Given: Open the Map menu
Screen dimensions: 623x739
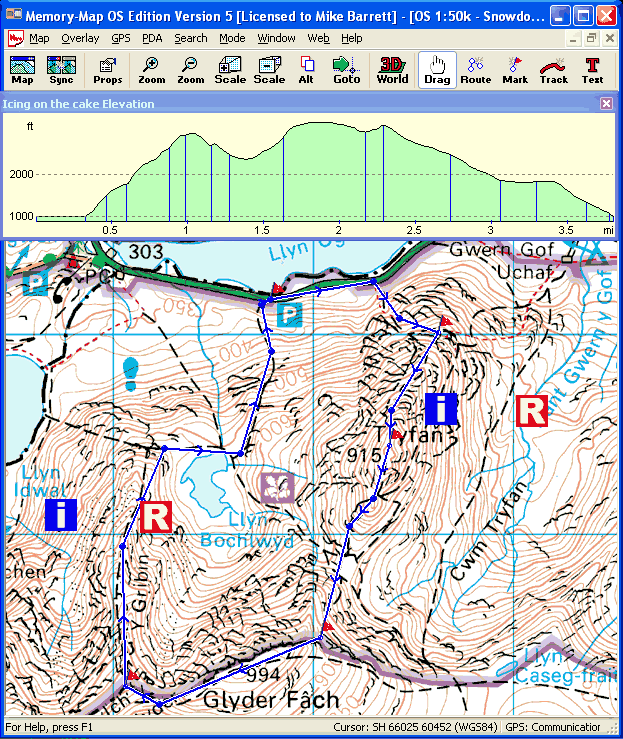Looking at the screenshot, I should click(39, 38).
